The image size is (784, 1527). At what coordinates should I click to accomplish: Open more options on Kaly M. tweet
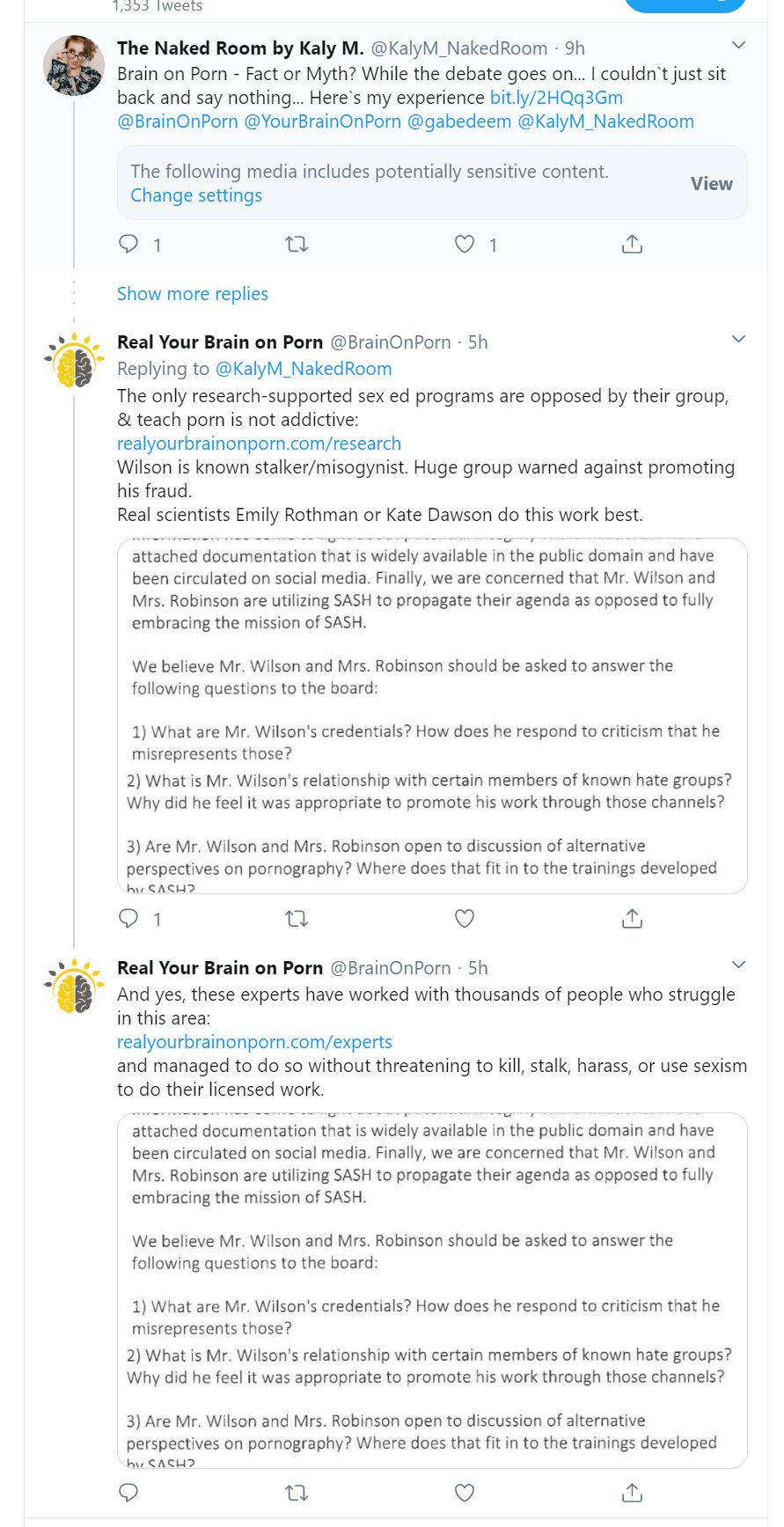click(738, 45)
